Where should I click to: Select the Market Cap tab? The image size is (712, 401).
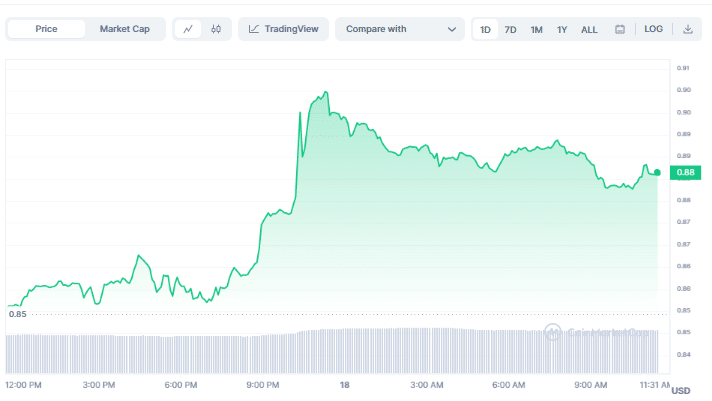coord(124,29)
